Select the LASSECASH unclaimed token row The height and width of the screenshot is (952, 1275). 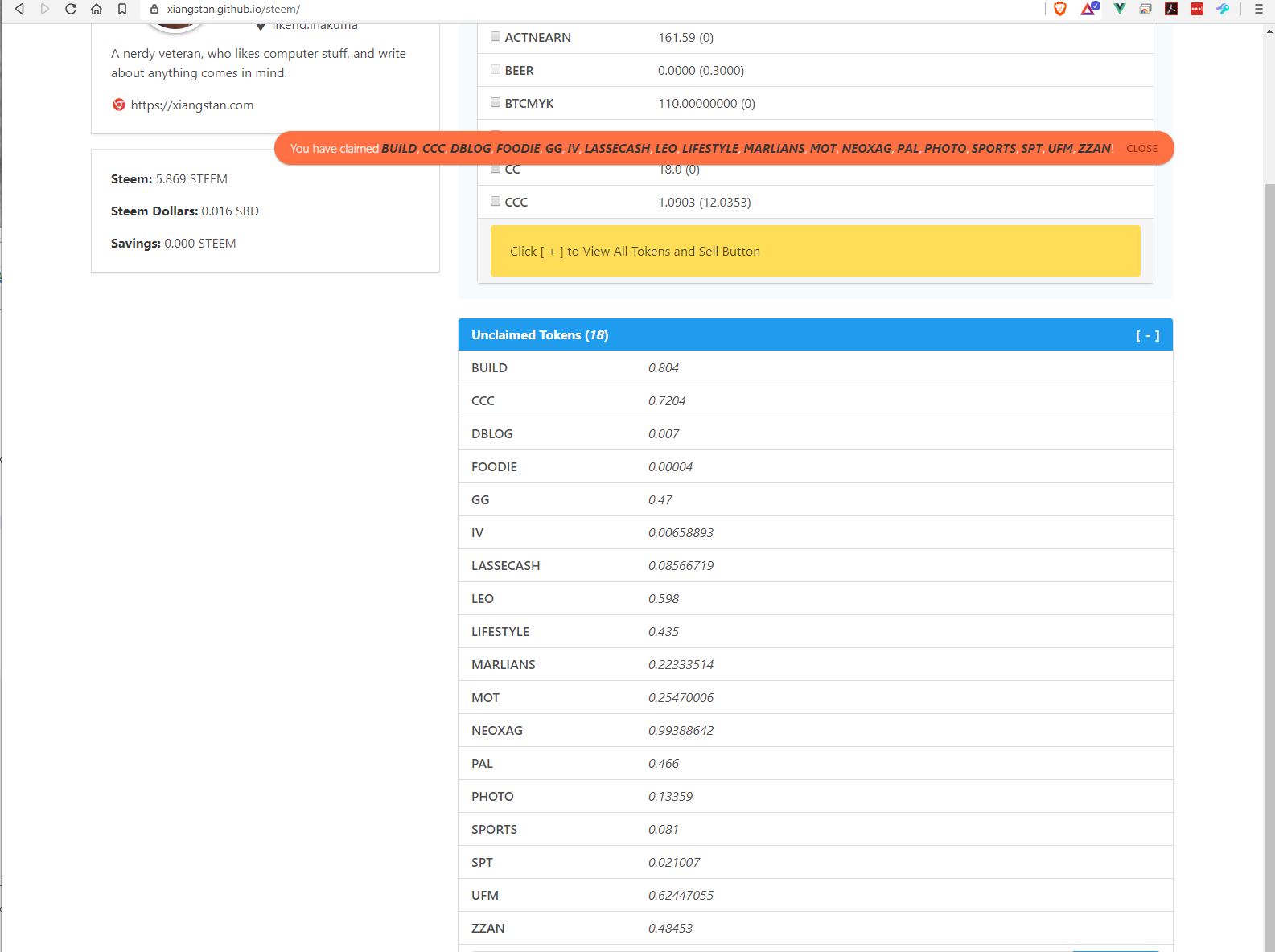pyautogui.click(x=815, y=565)
